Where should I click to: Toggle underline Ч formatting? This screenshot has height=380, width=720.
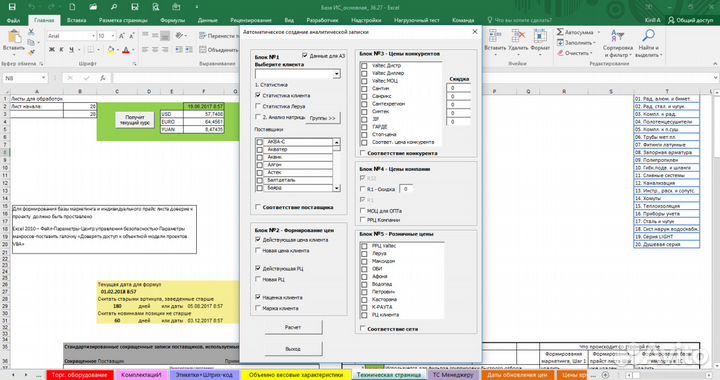71,50
